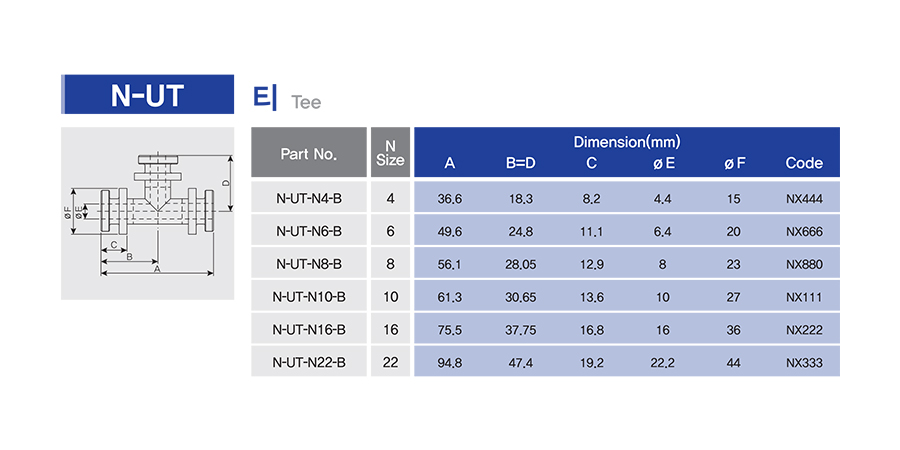Image resolution: width=900 pixels, height=450 pixels.
Task: Select part number N-UT-N8-B
Action: pos(309,264)
